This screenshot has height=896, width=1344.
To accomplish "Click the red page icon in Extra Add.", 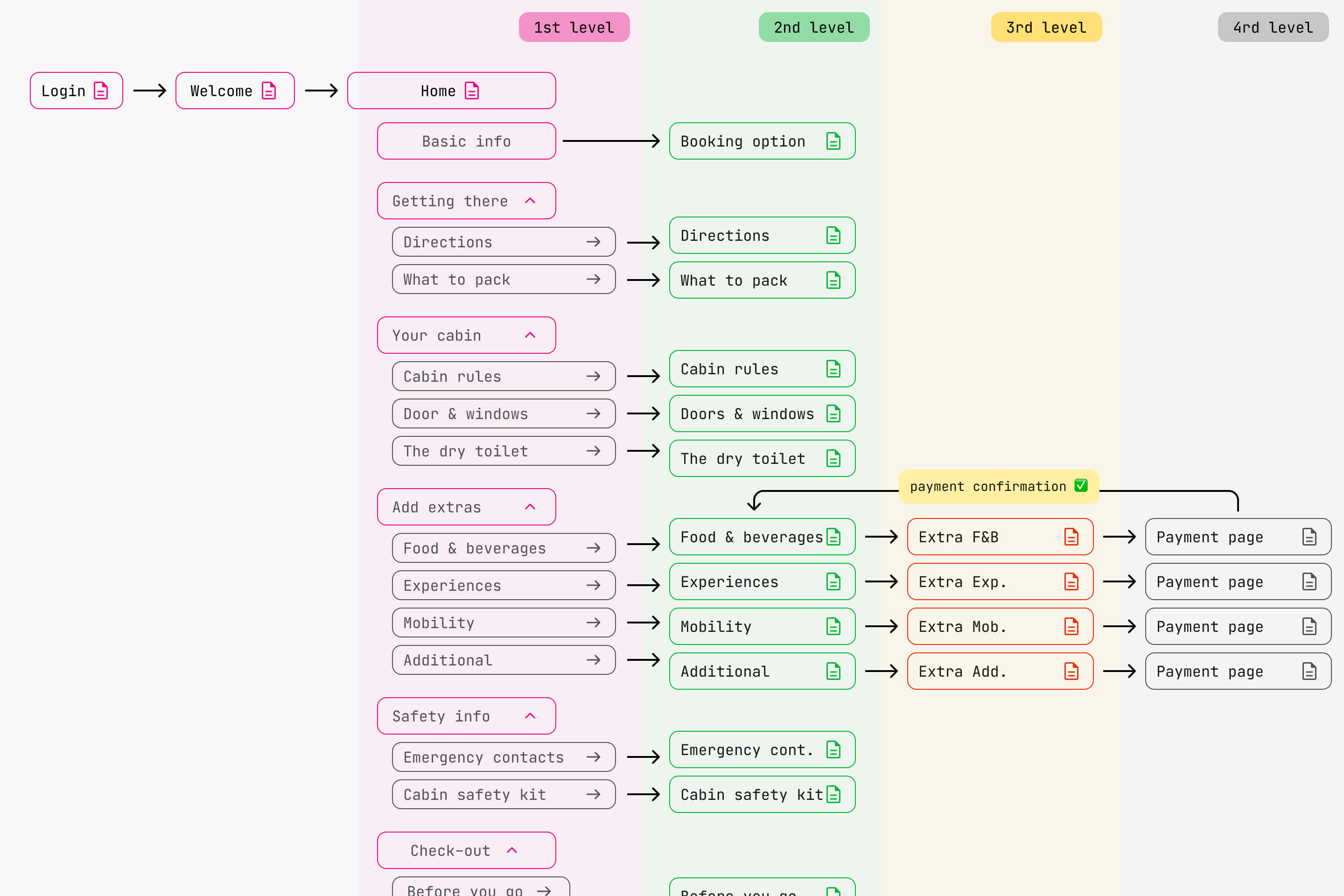I will pos(1071,672).
